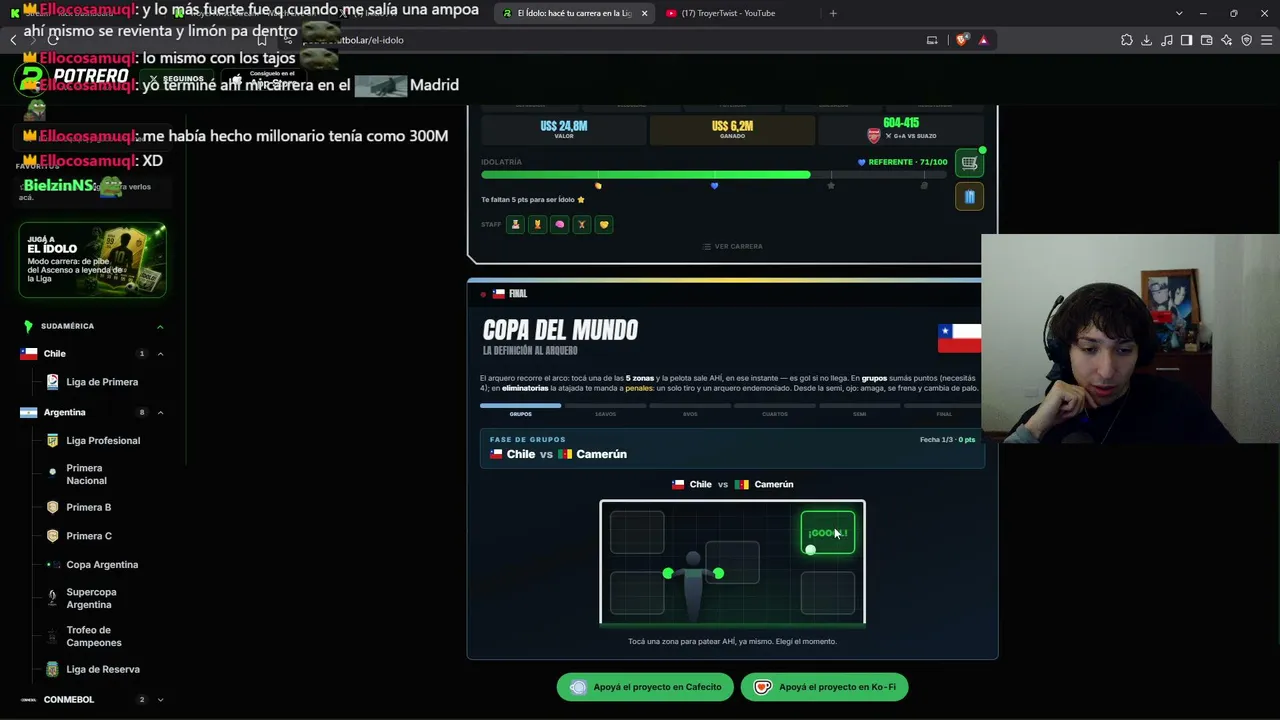This screenshot has height=720, width=1280.
Task: Click the yellow heart staff icon
Action: pos(603,225)
